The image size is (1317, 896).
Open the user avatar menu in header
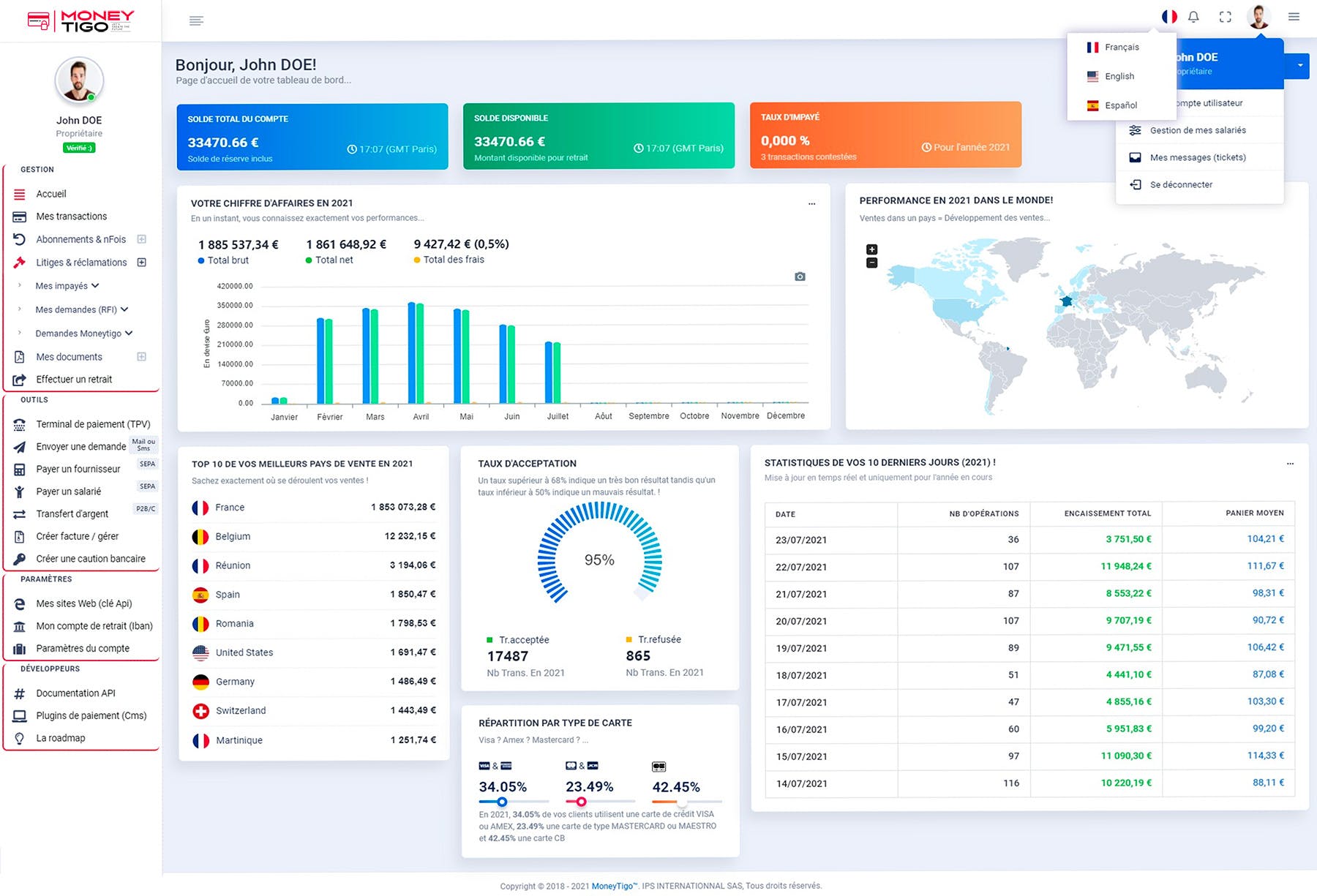coord(1259,17)
